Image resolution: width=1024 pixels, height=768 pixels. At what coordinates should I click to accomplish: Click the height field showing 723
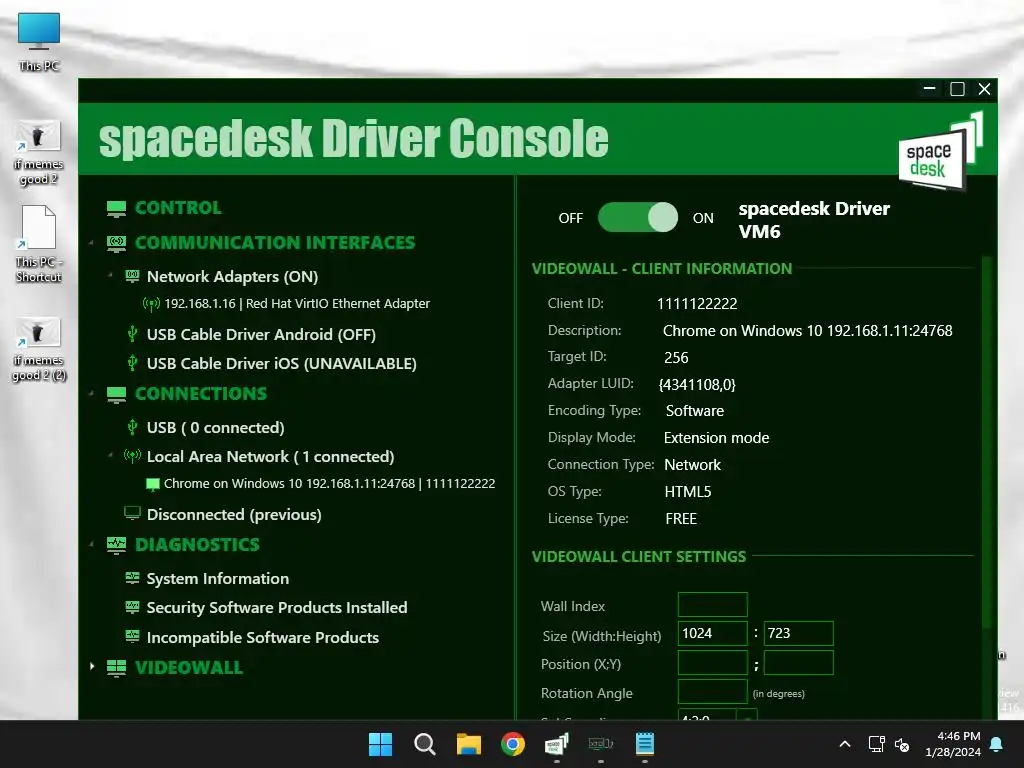coord(799,633)
